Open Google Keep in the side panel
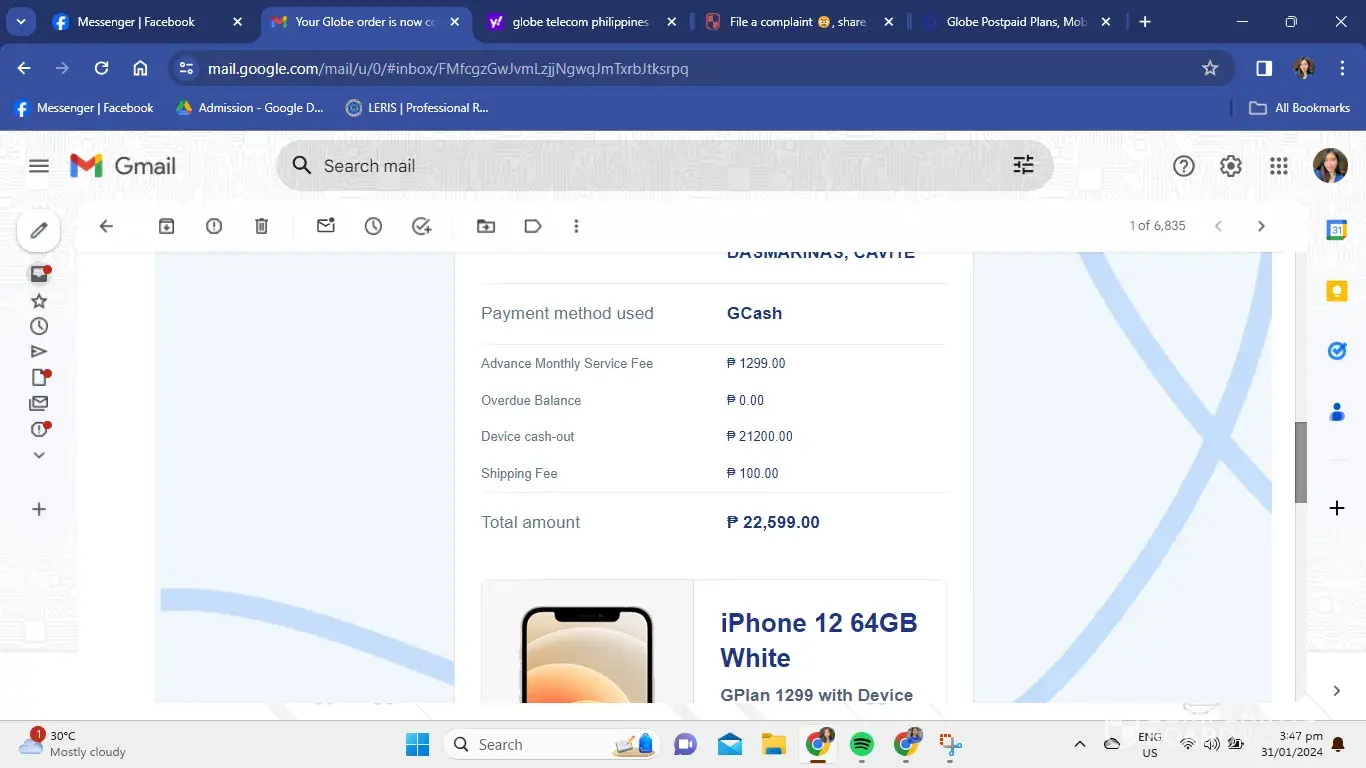1366x768 pixels. 1337,291
